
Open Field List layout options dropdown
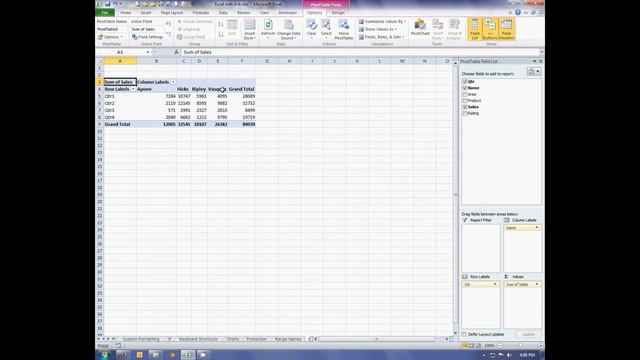534,71
